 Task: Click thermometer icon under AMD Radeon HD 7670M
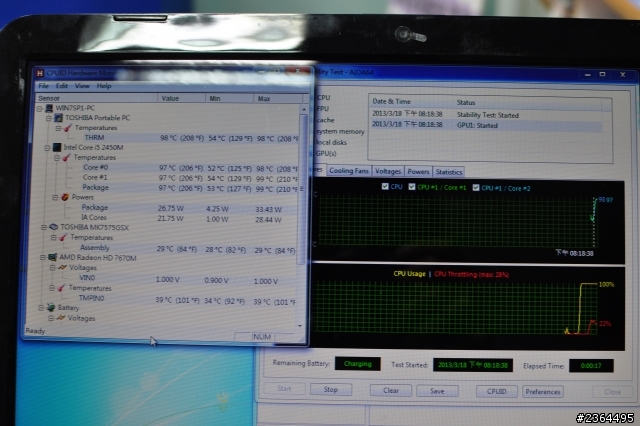click(61, 288)
